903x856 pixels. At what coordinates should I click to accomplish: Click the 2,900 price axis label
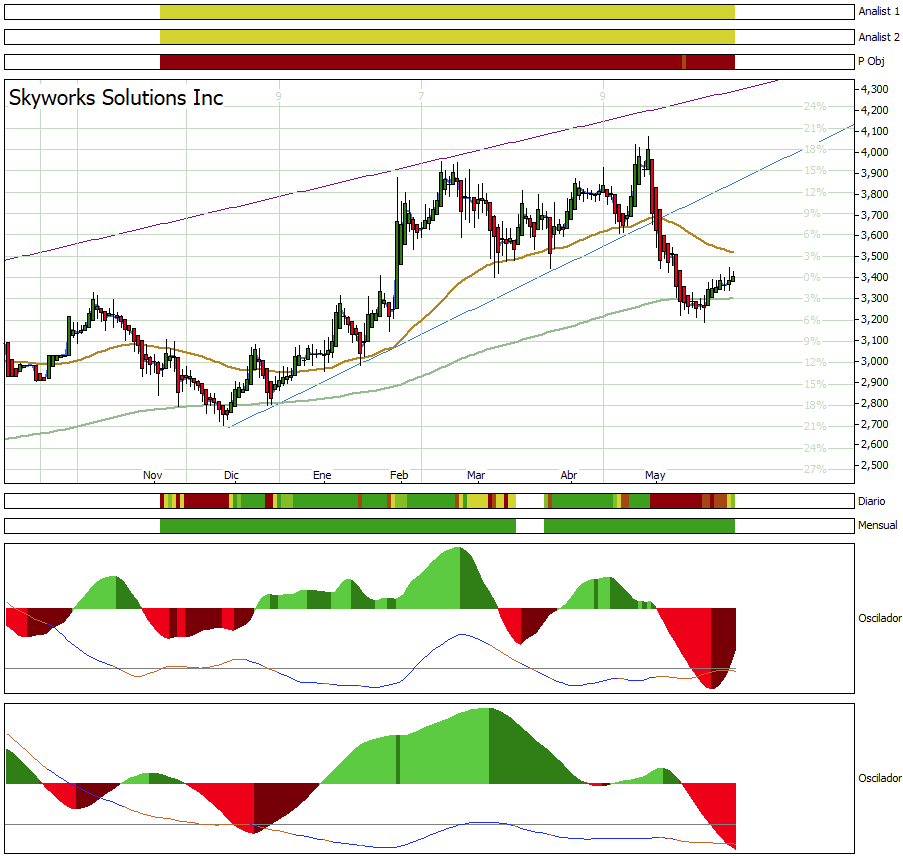[875, 382]
